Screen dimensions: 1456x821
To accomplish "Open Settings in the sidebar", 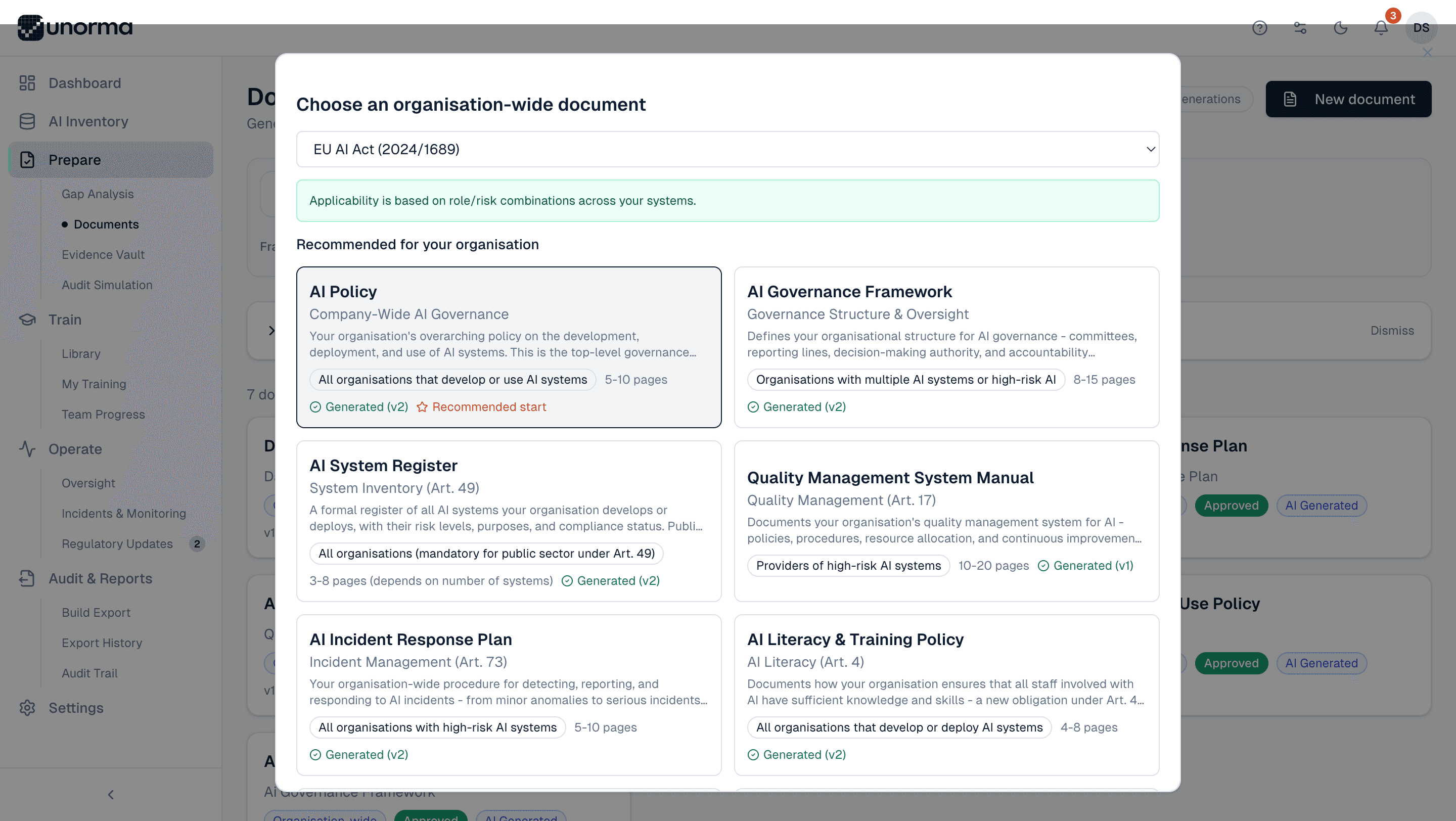I will (x=76, y=708).
